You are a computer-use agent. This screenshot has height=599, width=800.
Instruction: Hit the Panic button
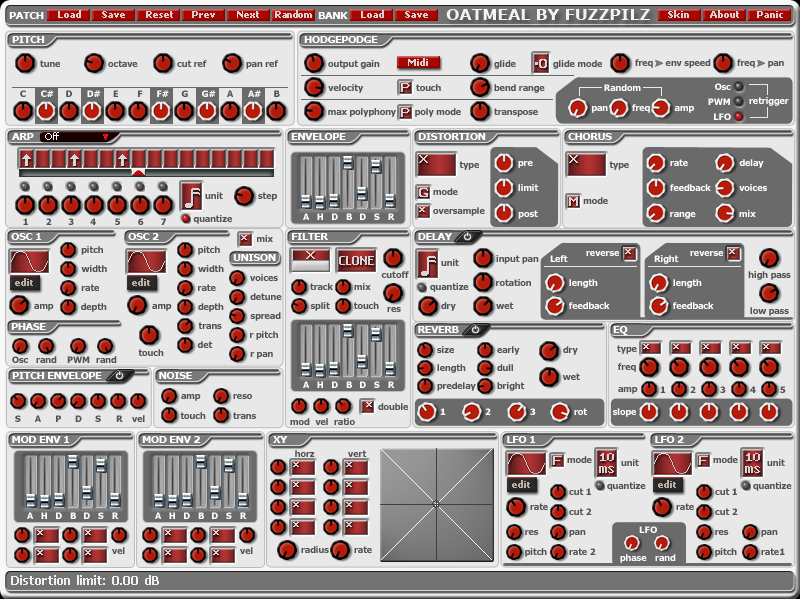tap(769, 15)
